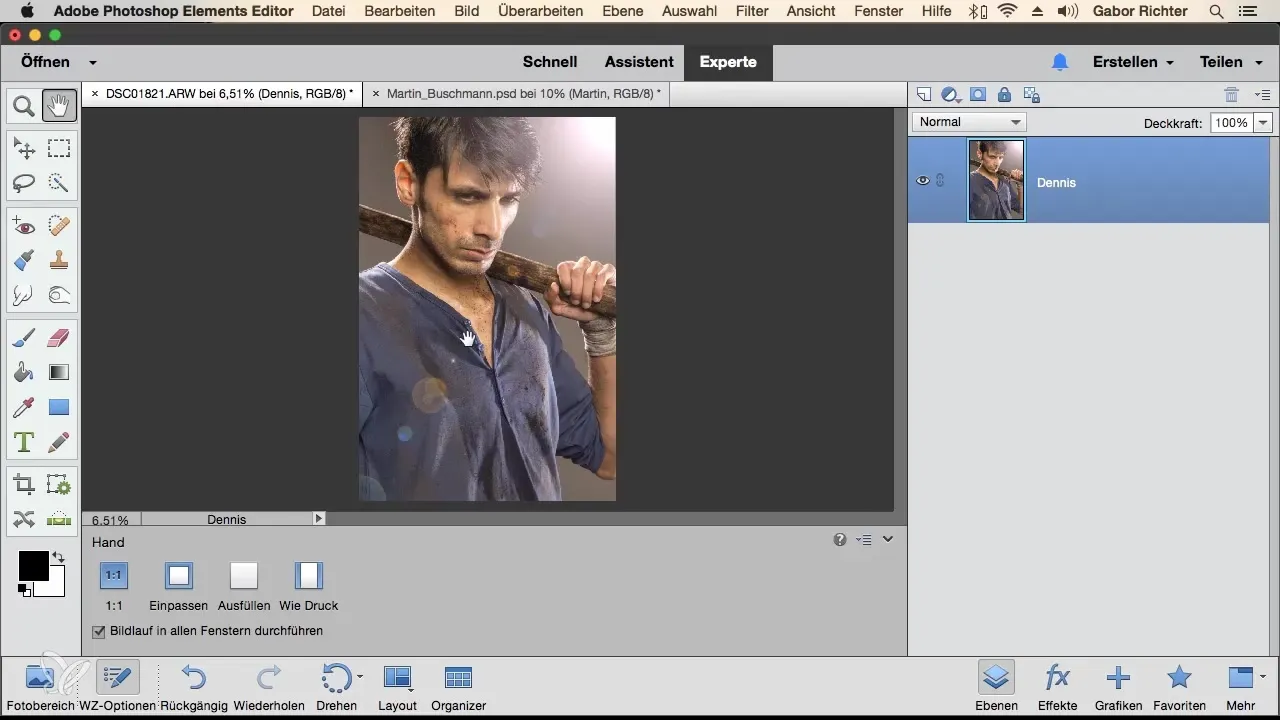Open the Organizer button
Screen dimensions: 1280x720
click(x=458, y=687)
